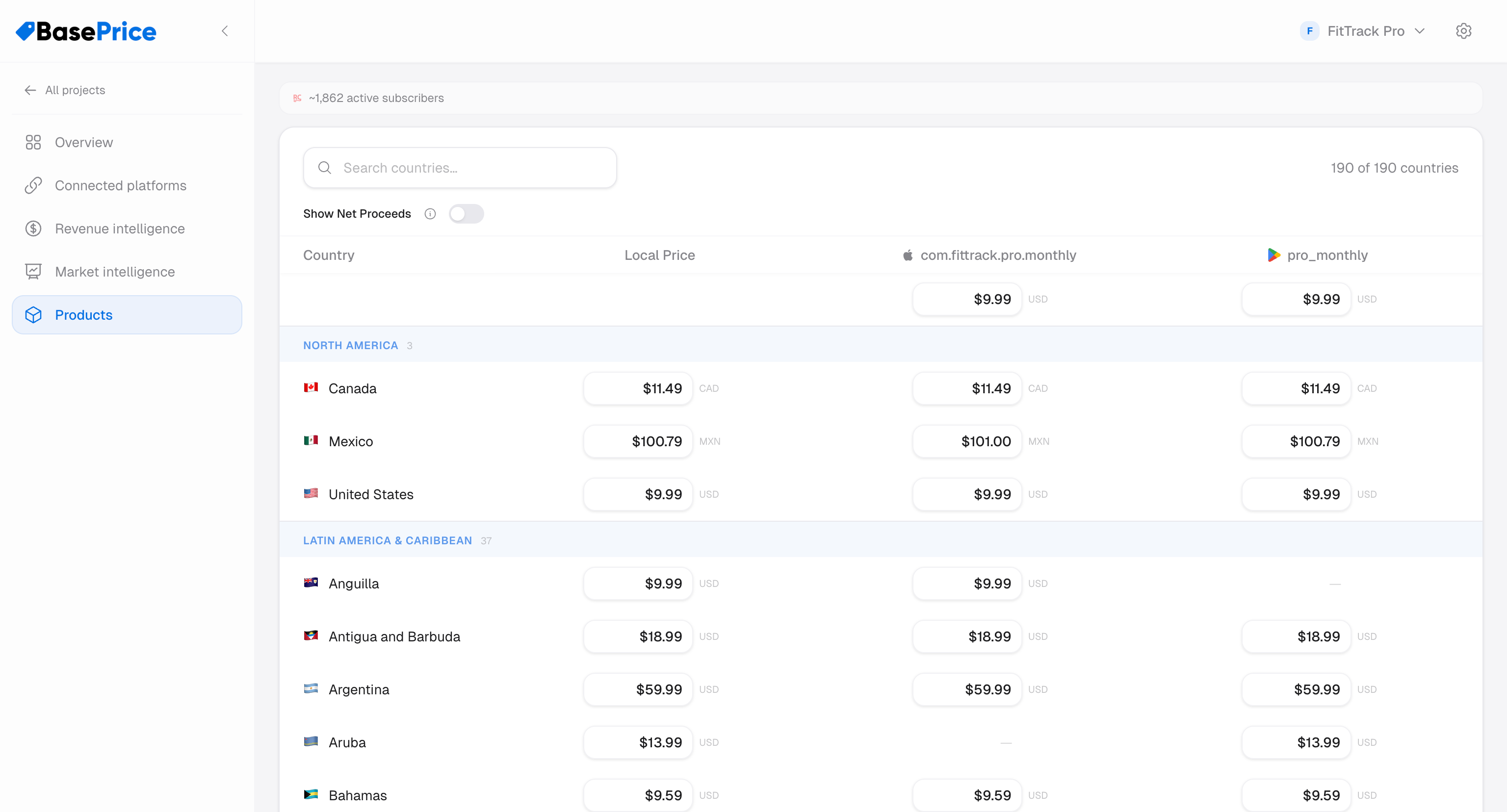Edit Anguilla Apple price field
1507x812 pixels.
click(967, 584)
